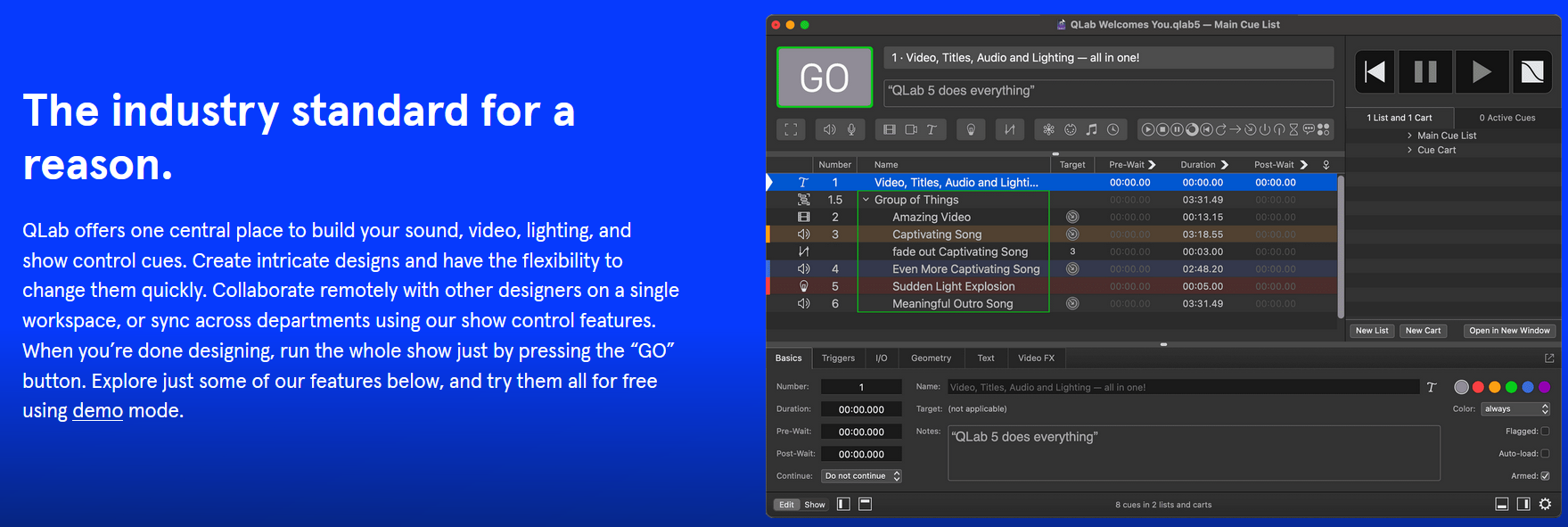Show the 0 Active Cues tab
This screenshot has width=1568, height=527.
[1507, 118]
